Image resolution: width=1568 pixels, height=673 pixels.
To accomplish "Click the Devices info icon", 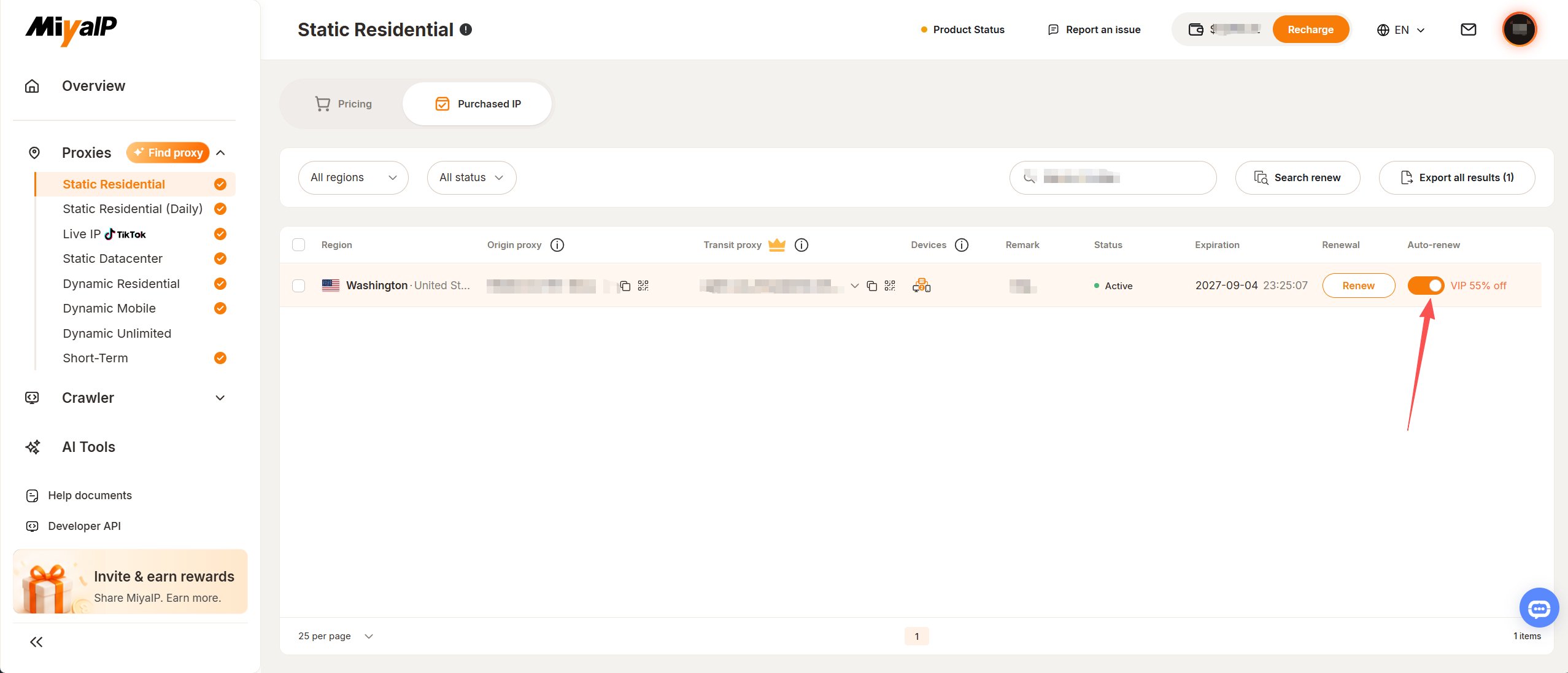I will [x=962, y=245].
